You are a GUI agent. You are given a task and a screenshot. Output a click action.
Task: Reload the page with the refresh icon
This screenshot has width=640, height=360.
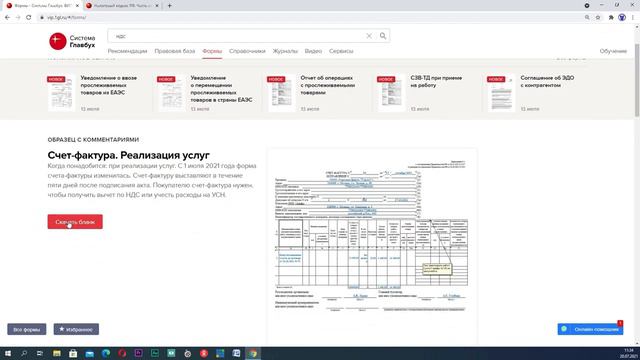29,18
